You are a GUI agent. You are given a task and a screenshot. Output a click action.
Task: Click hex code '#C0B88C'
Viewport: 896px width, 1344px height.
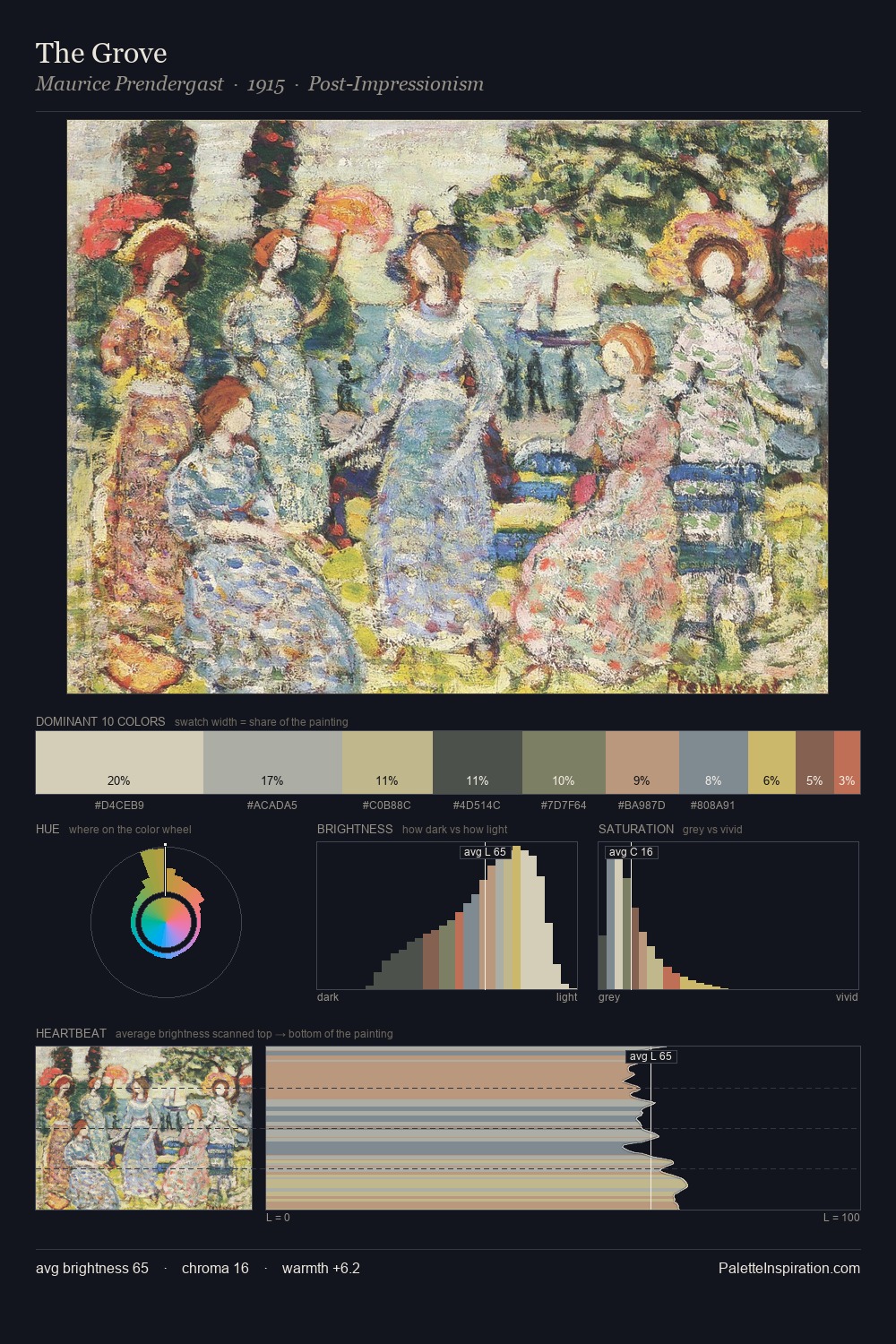[387, 806]
